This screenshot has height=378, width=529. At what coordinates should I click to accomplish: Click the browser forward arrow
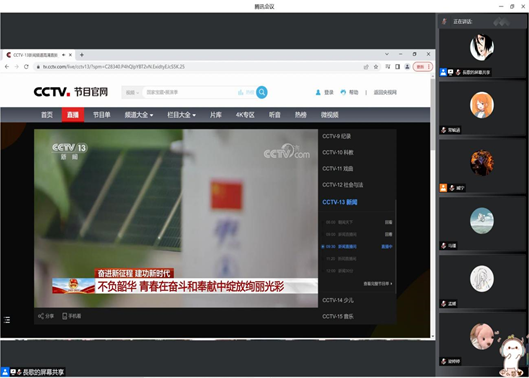(17, 67)
